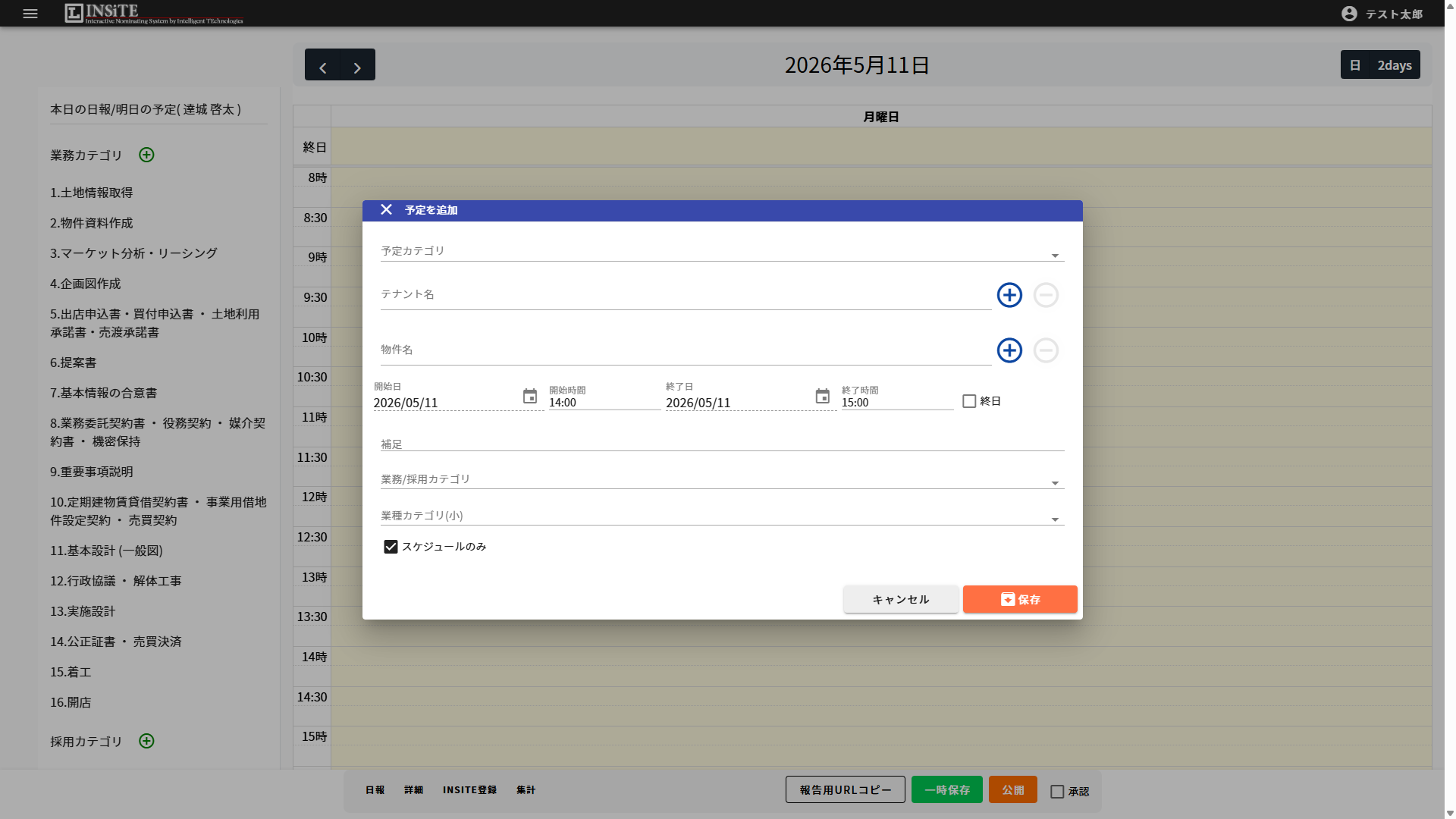The width and height of the screenshot is (1456, 819).
Task: Select 2.物件資料作成 category
Action: tap(92, 223)
